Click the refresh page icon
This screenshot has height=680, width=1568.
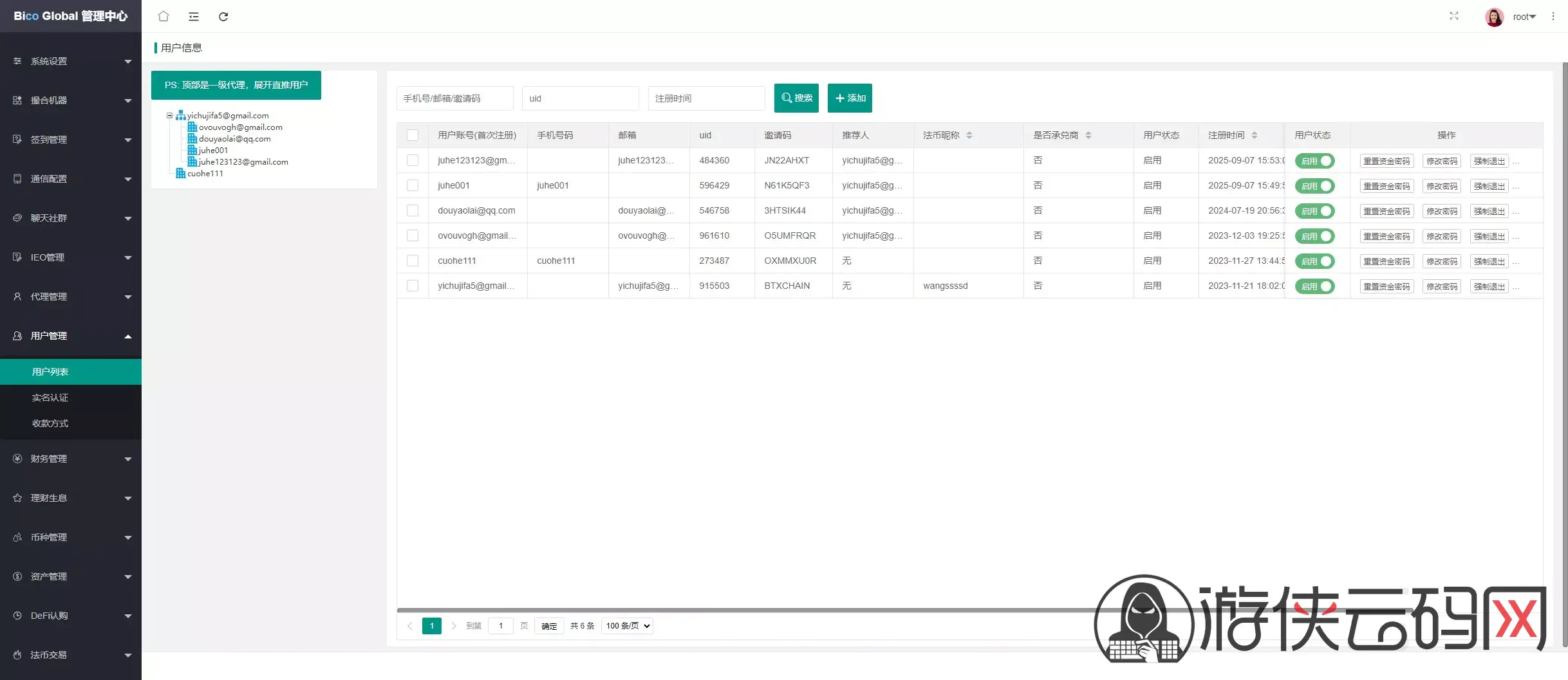coord(223,17)
